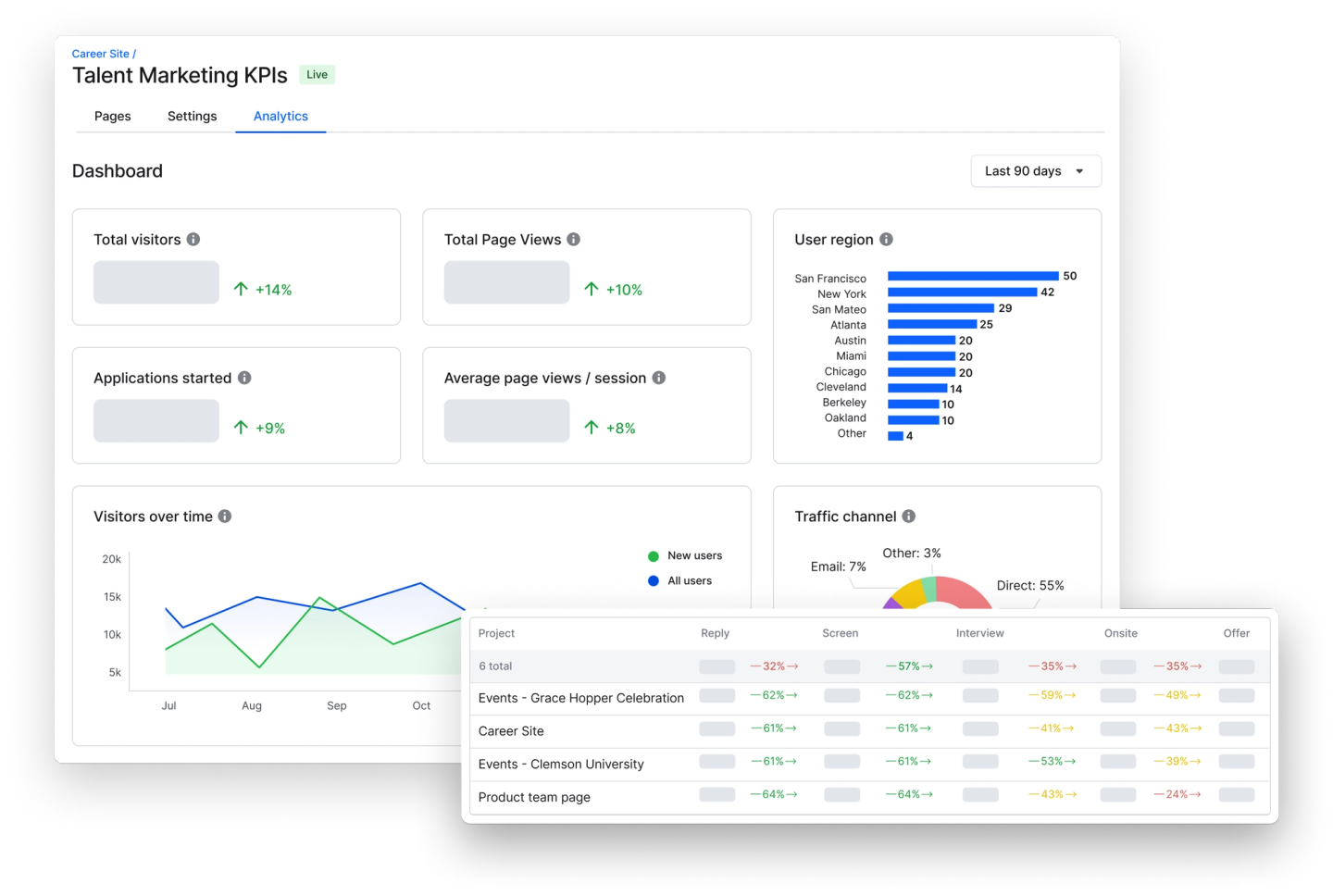
Task: Click the Project column header
Action: [x=496, y=633]
